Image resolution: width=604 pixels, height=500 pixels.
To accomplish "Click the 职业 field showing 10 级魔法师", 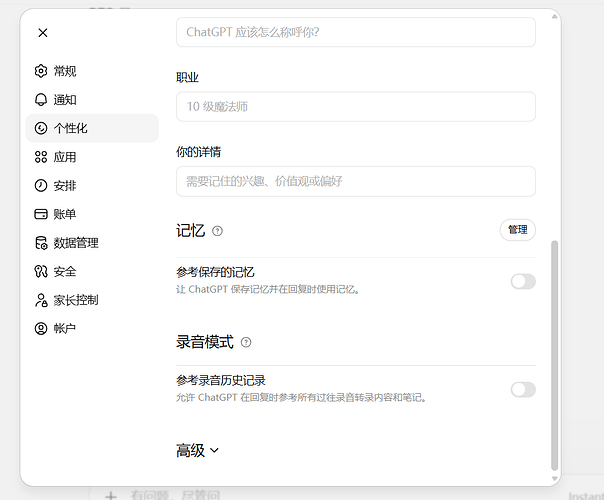I will [356, 107].
